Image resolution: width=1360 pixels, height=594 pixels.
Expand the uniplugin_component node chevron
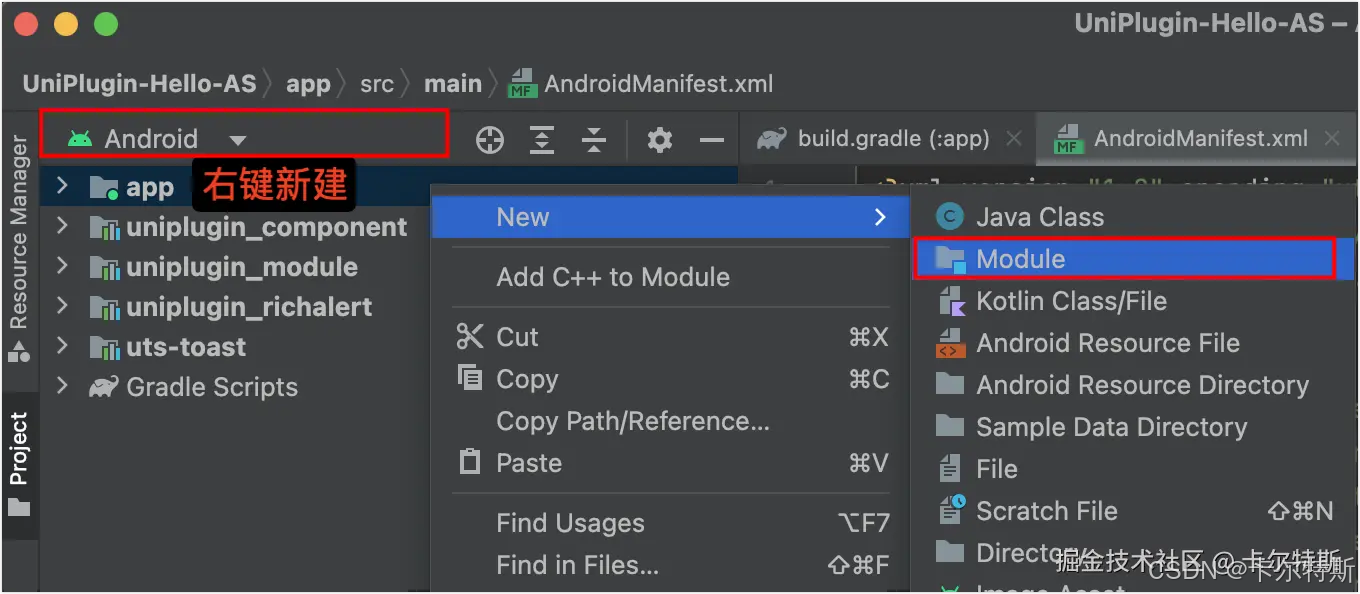tap(62, 226)
